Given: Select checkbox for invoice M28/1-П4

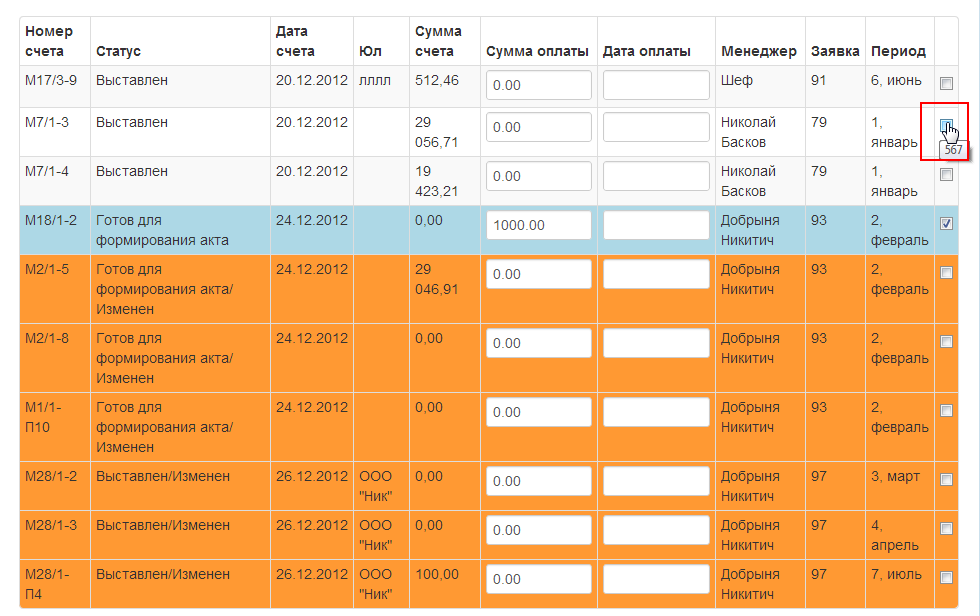Looking at the screenshot, I should (x=946, y=577).
